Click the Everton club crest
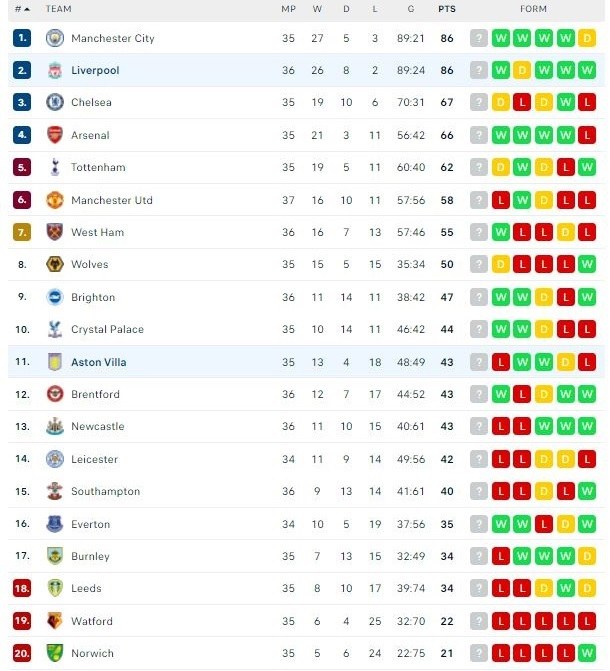610x671 pixels. pos(54,524)
